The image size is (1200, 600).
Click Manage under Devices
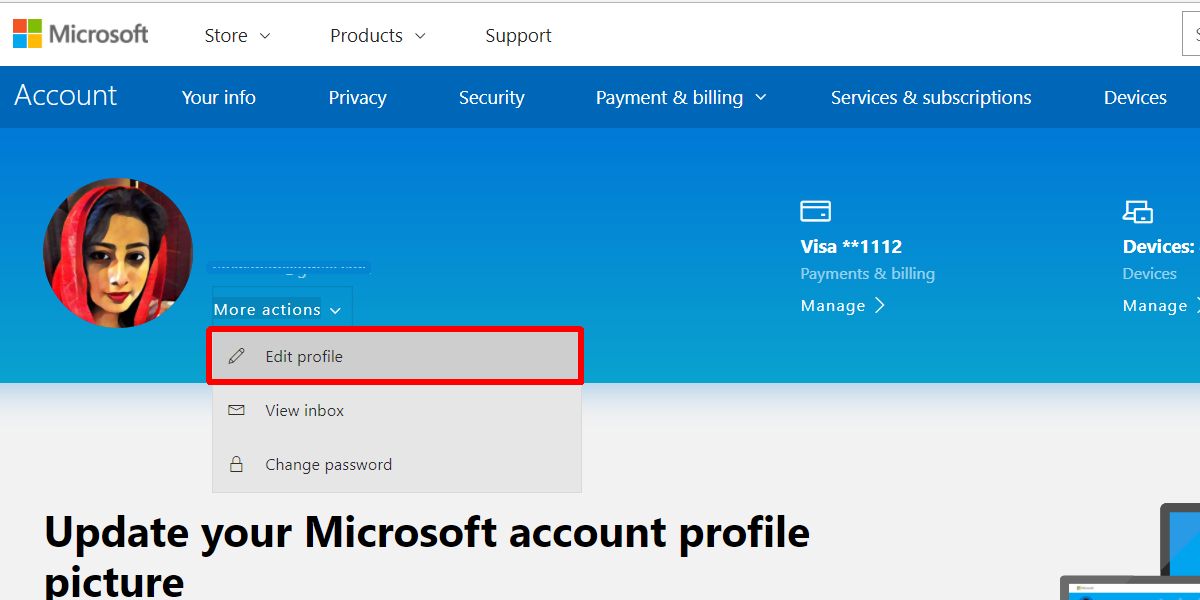(x=1162, y=306)
